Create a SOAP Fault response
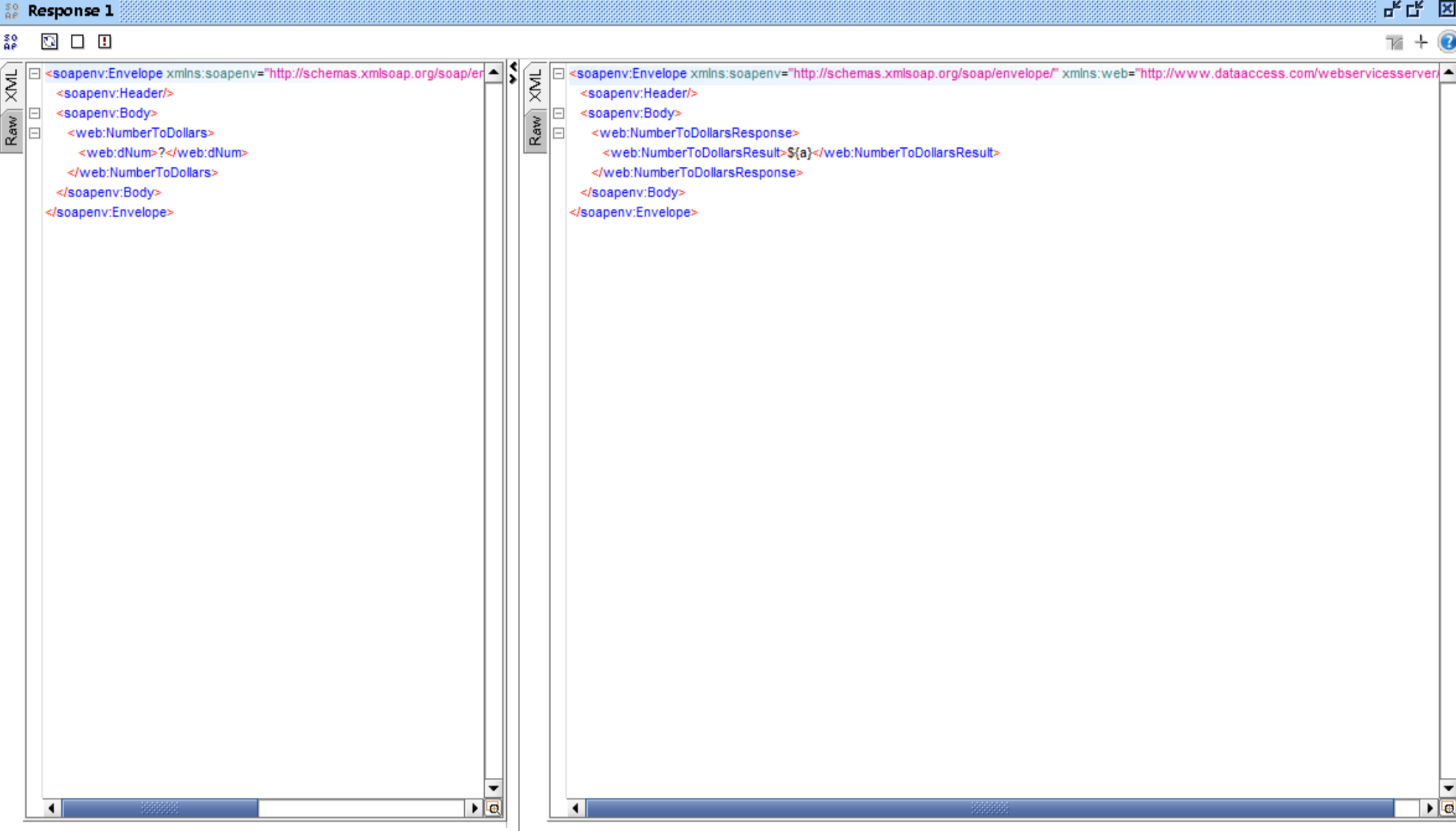 [103, 41]
